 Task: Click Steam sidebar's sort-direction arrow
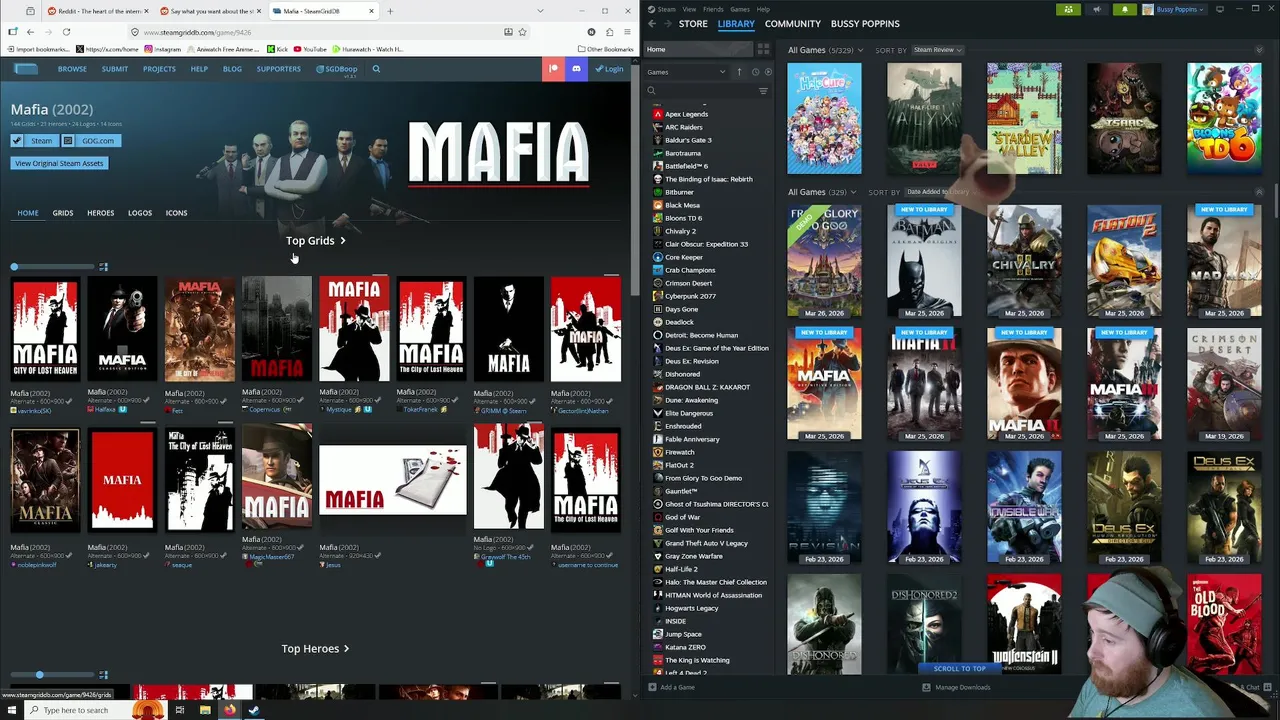pos(739,72)
